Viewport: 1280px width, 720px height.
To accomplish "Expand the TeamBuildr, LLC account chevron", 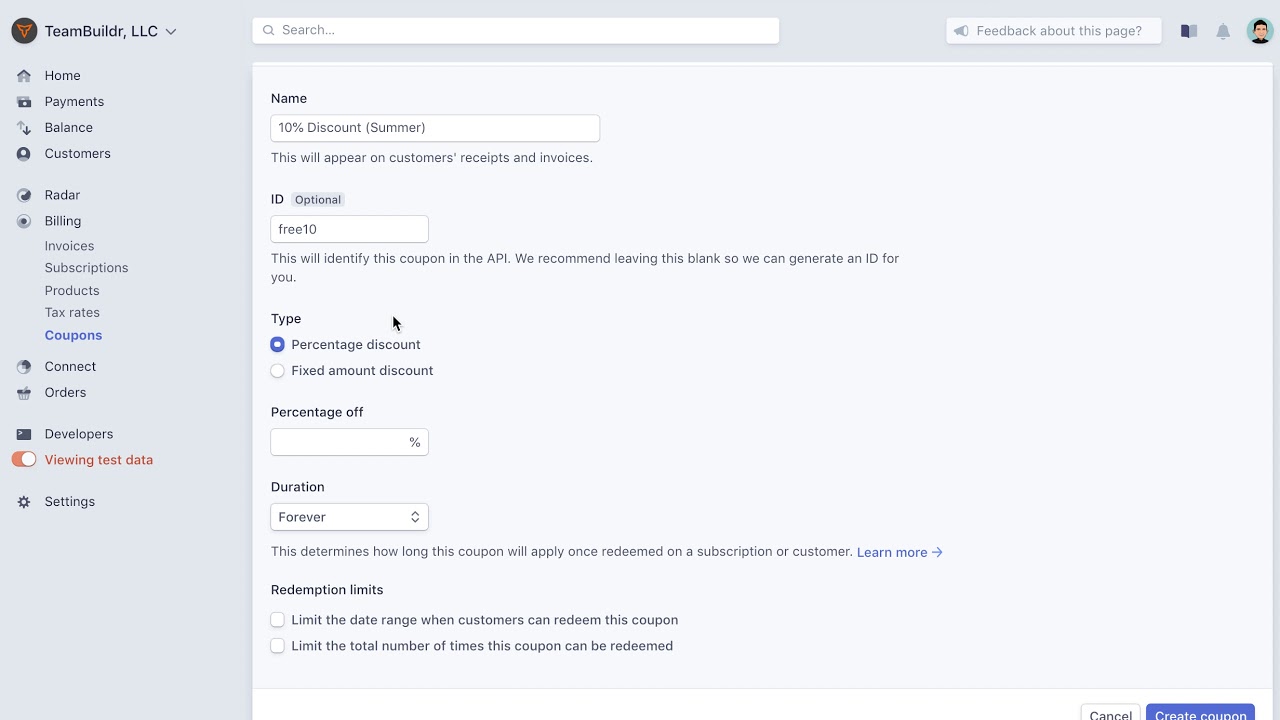I will click(x=171, y=32).
